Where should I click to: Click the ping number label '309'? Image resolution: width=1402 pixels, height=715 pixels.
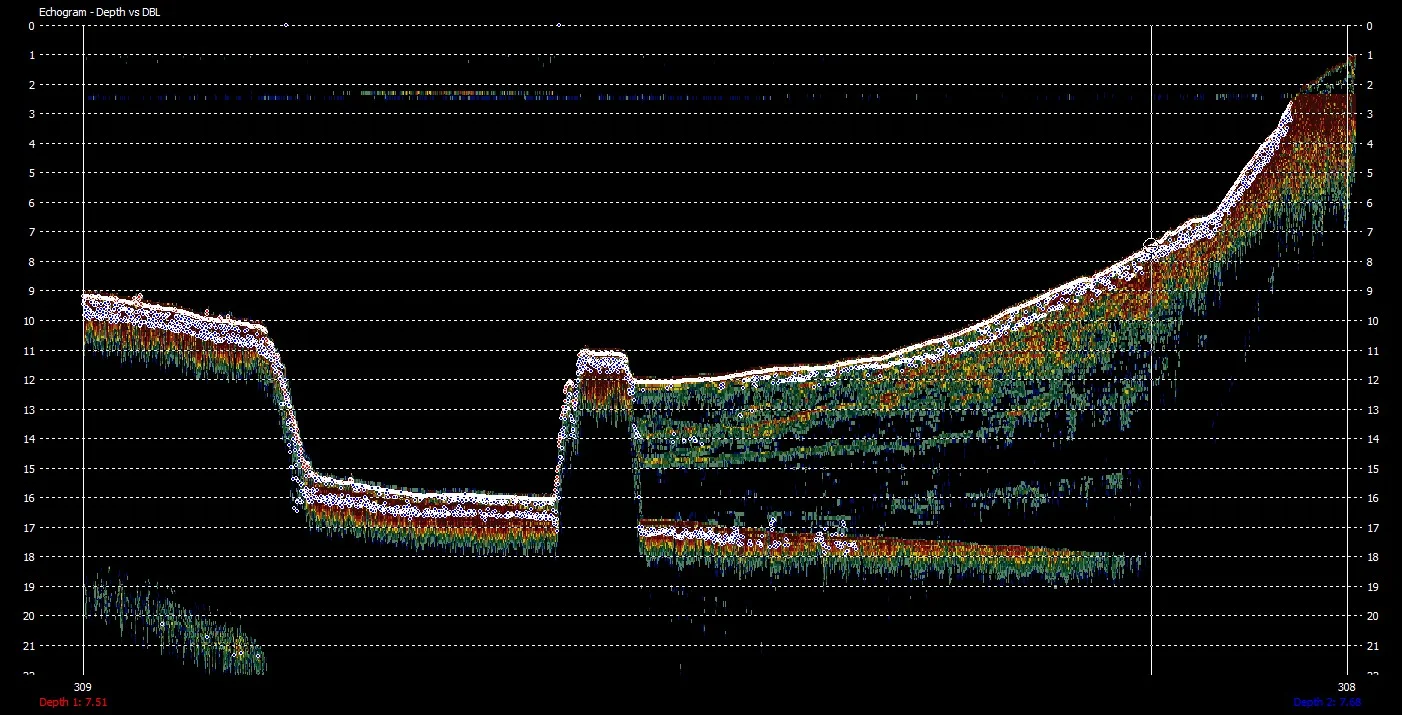tap(83, 688)
